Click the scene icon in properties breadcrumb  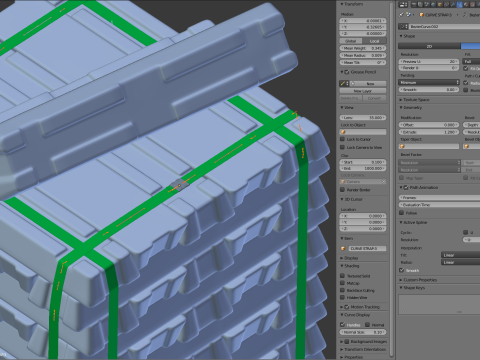pyautogui.click(x=409, y=15)
